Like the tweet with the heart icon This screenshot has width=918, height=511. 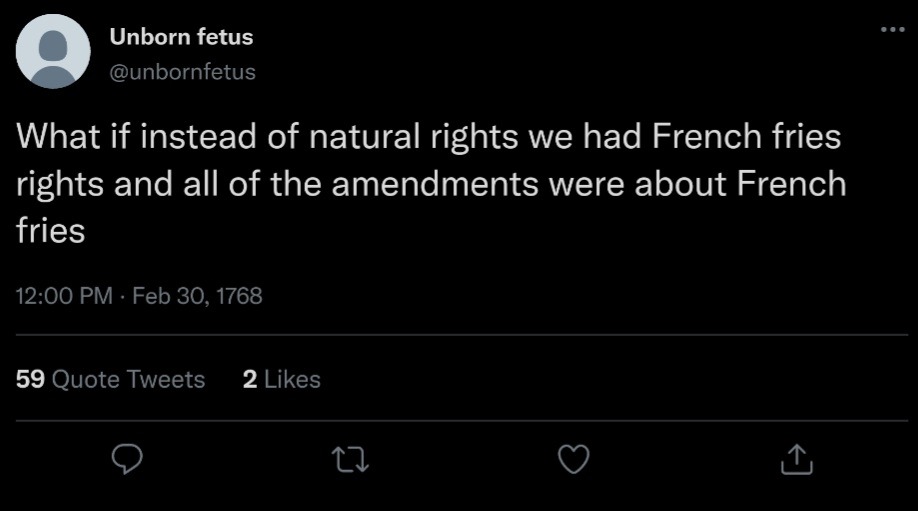572,459
